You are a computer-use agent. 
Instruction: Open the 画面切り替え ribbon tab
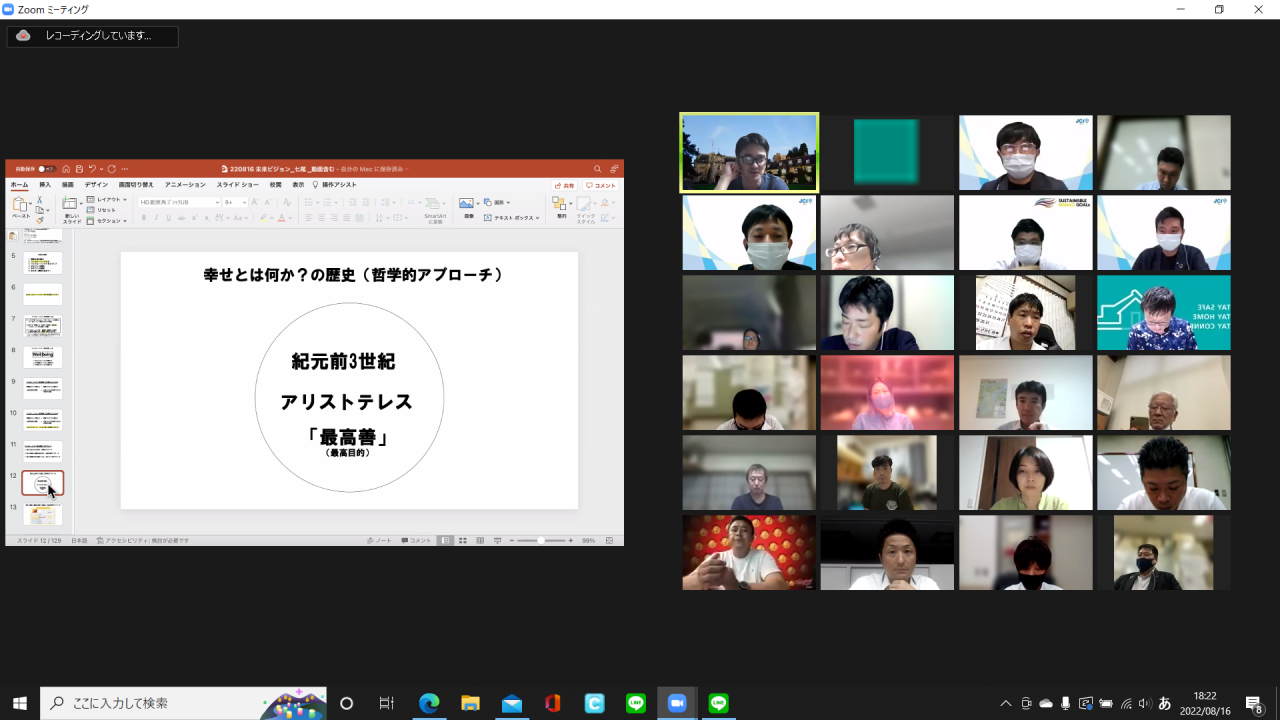[x=136, y=185]
